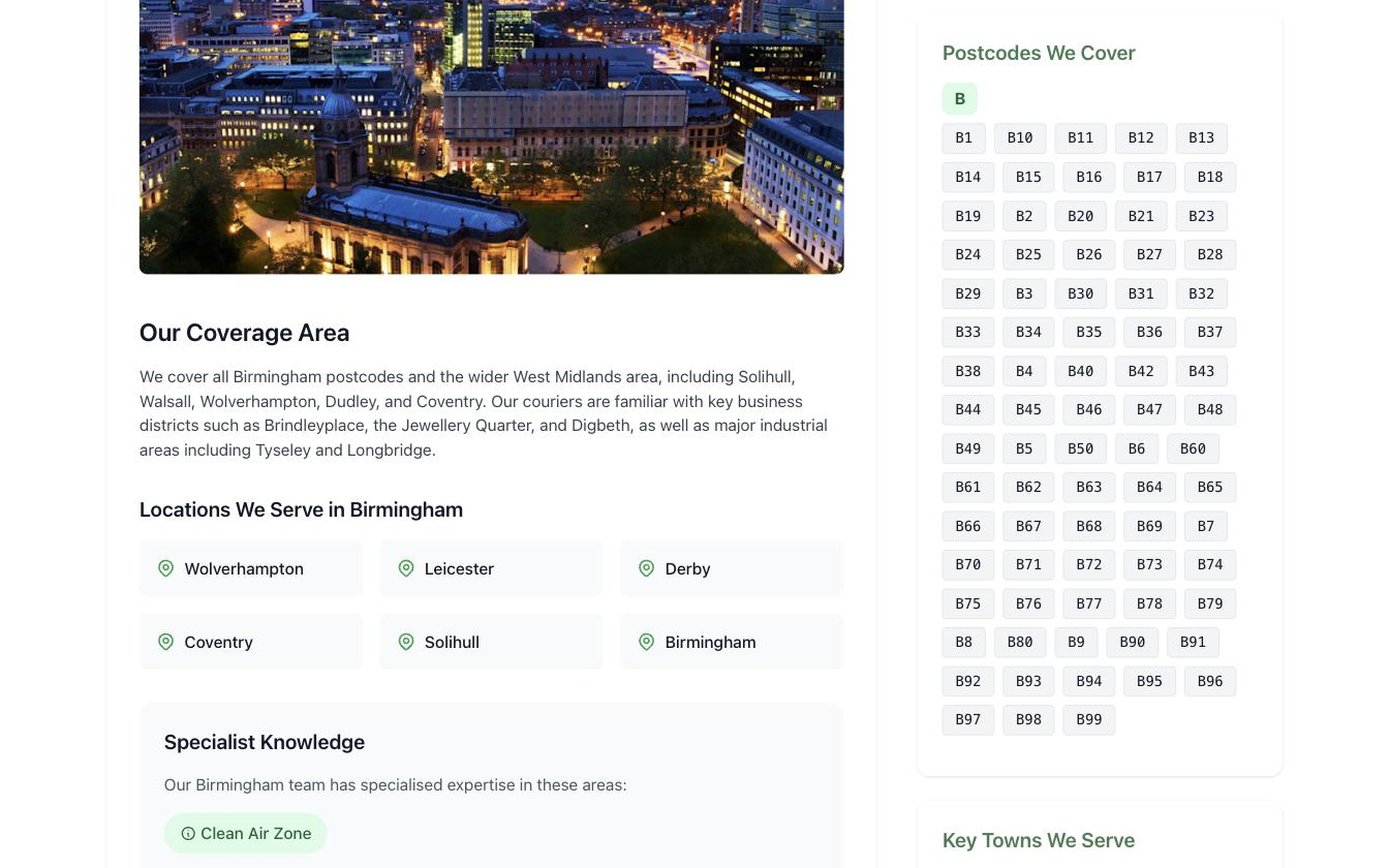The image size is (1389, 868).
Task: Click postcode B70
Action: click(x=968, y=564)
